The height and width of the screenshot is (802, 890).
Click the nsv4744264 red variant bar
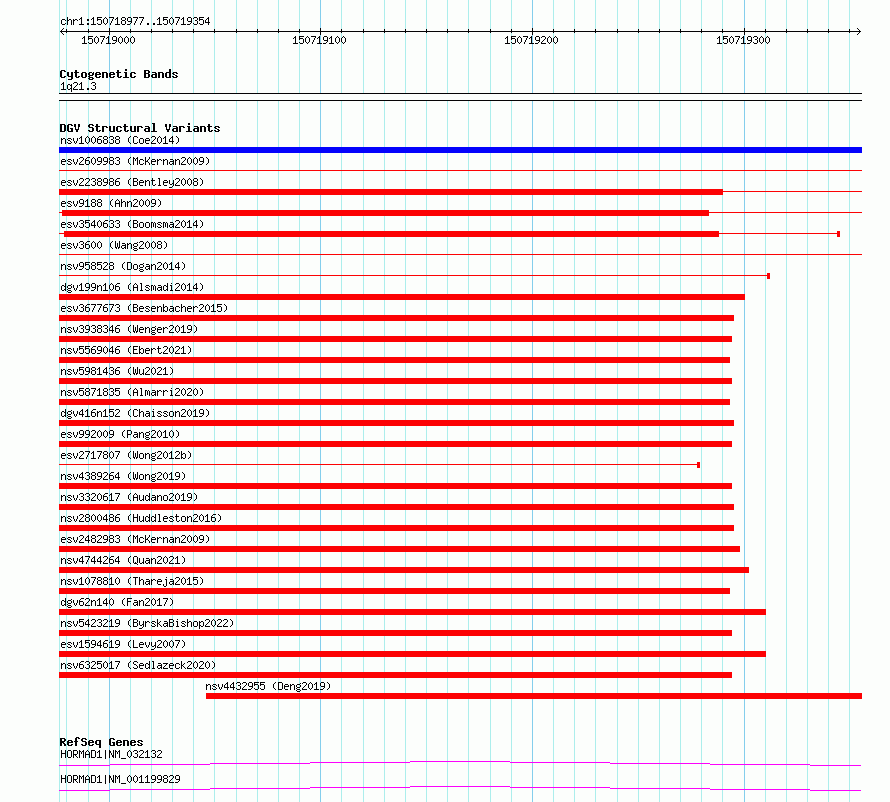[404, 570]
